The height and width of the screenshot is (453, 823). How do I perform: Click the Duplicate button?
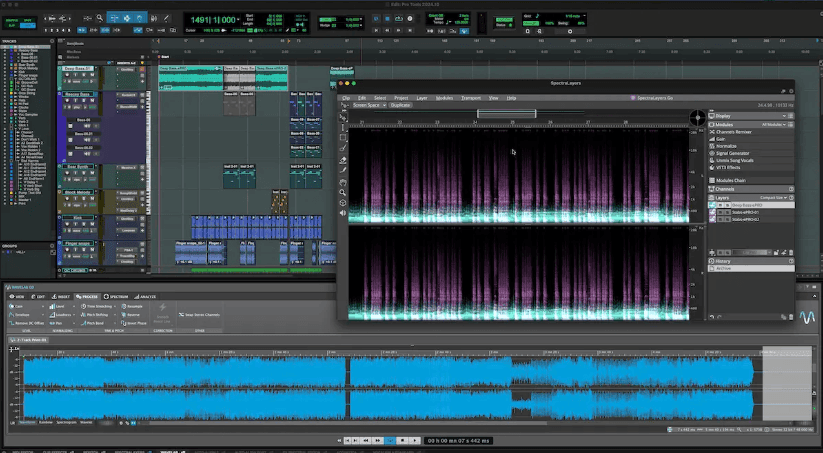coord(400,104)
